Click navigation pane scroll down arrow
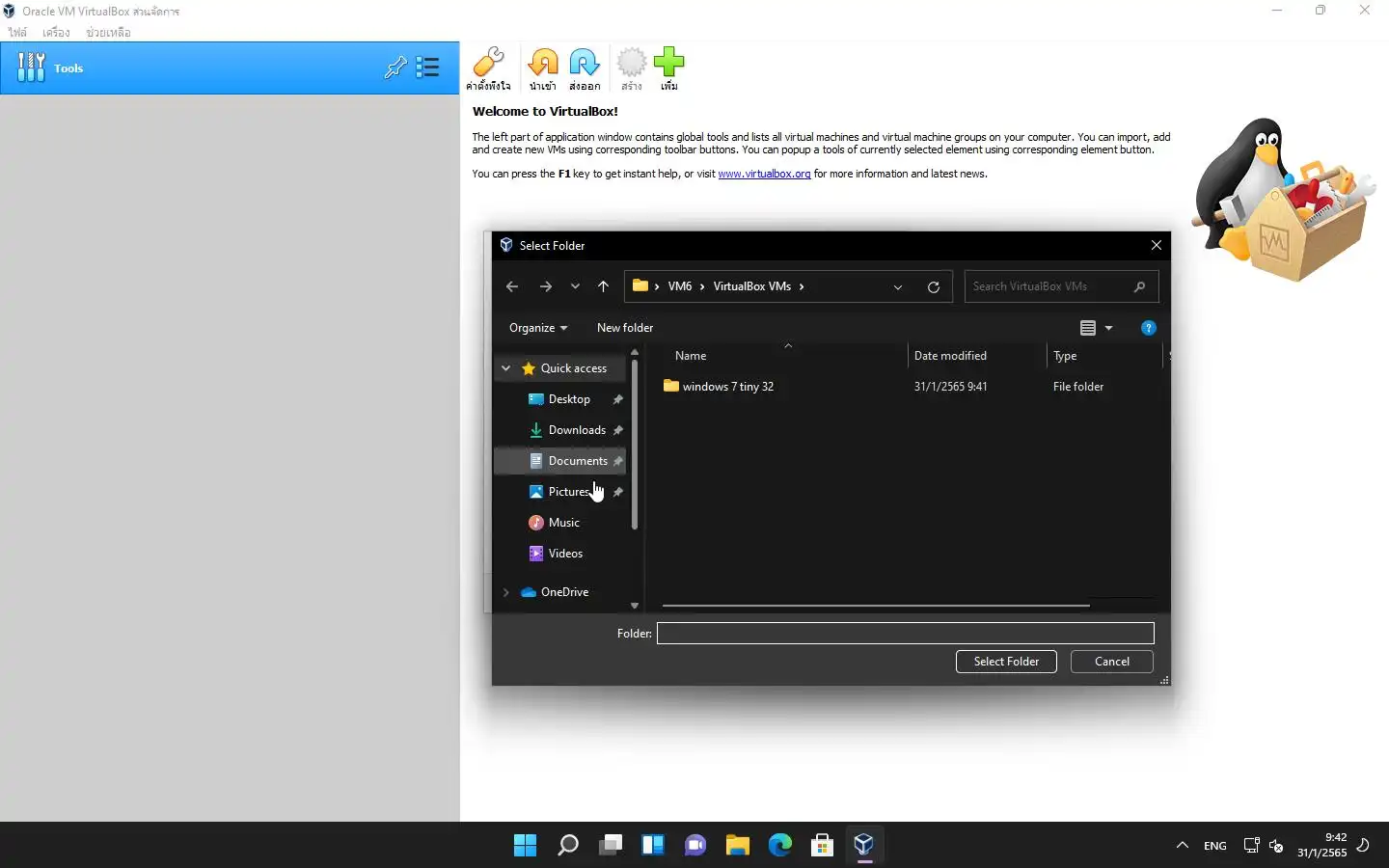 (635, 606)
